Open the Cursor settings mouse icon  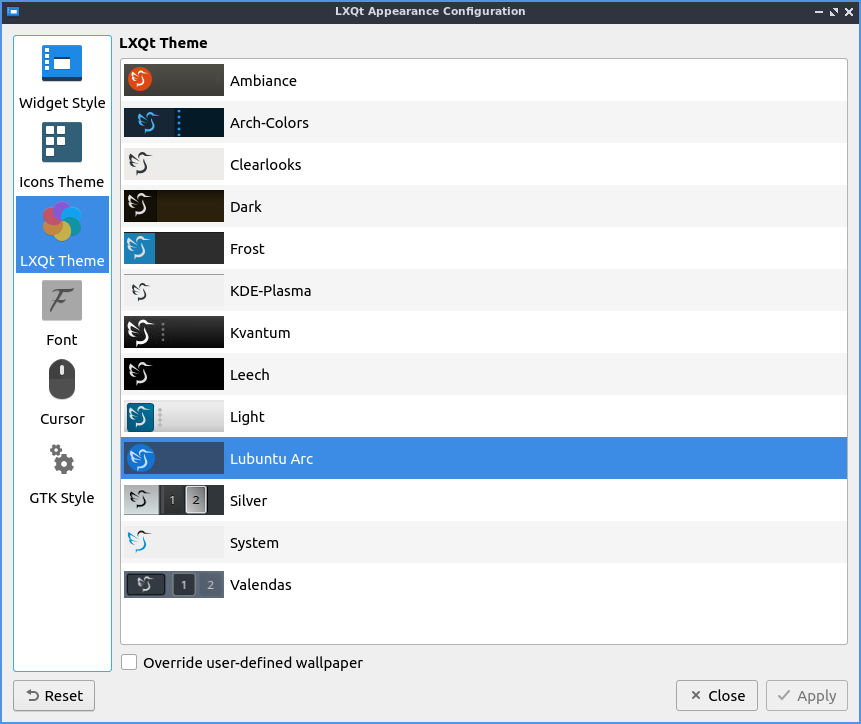(62, 379)
